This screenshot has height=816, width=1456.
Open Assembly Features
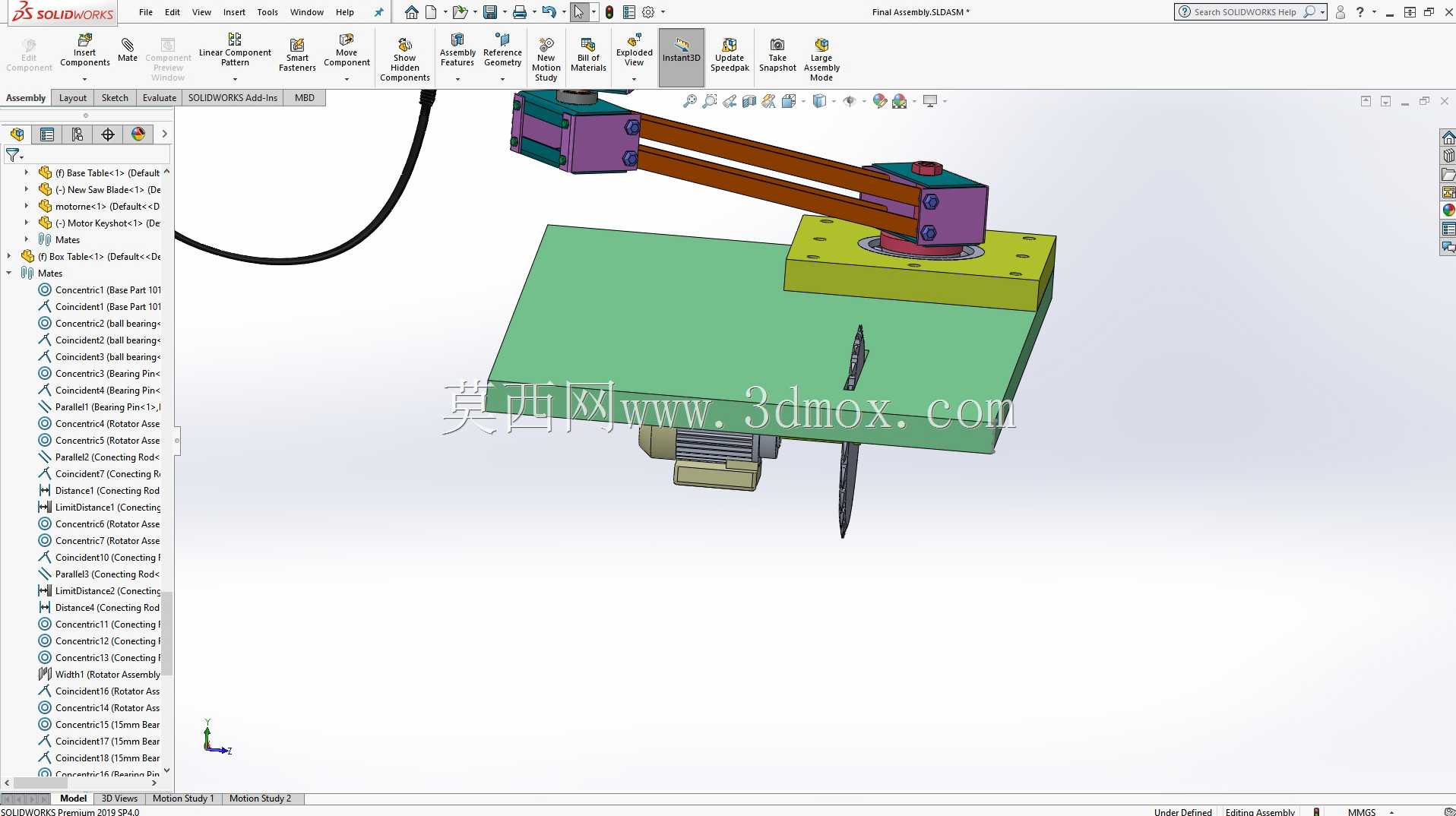[x=457, y=50]
